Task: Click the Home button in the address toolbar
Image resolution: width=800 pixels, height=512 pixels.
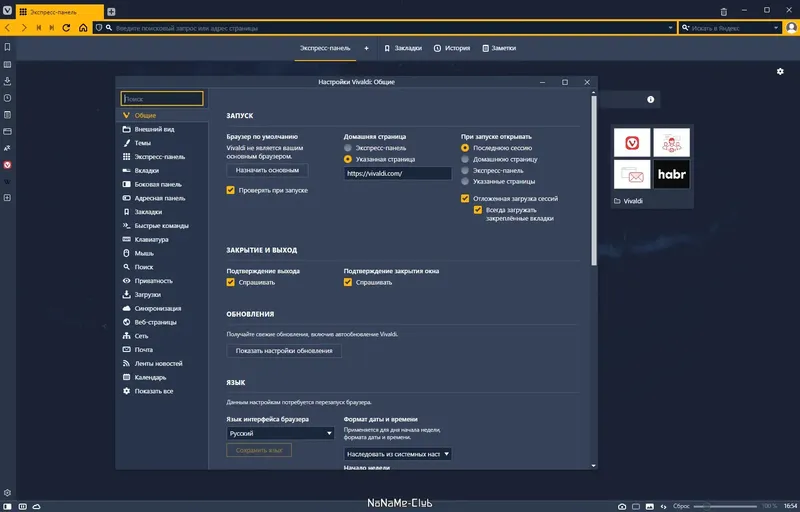Action: tap(83, 28)
